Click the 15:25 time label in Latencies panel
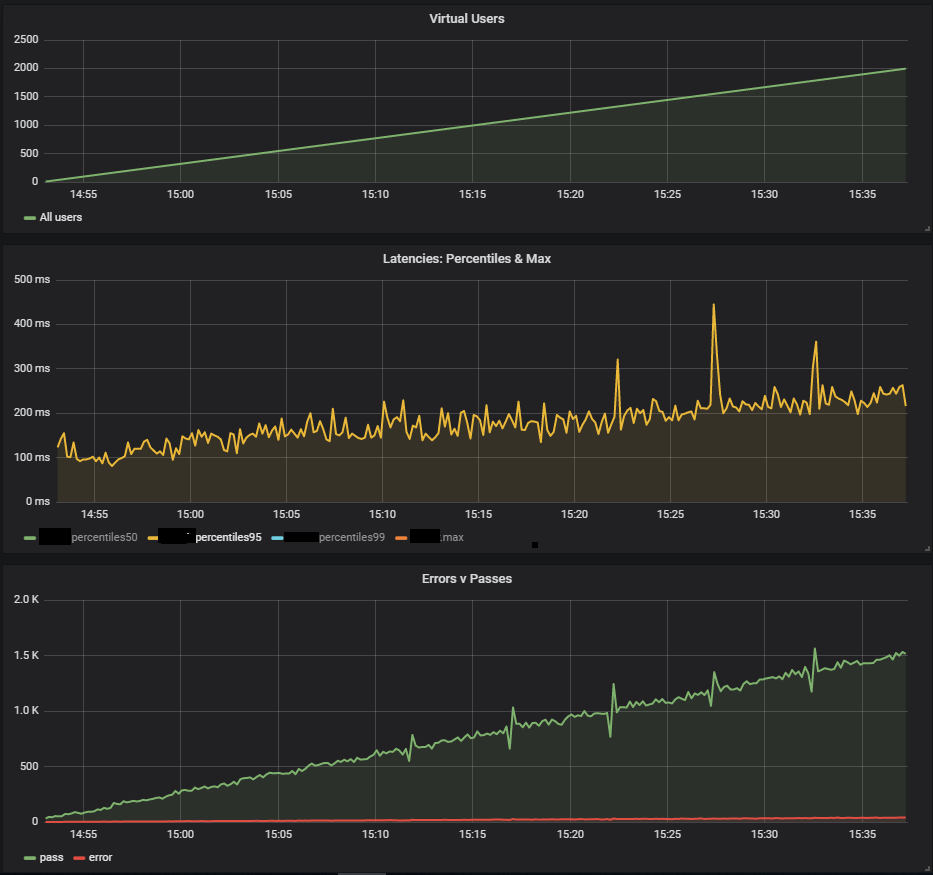Image resolution: width=933 pixels, height=875 pixels. pos(670,515)
